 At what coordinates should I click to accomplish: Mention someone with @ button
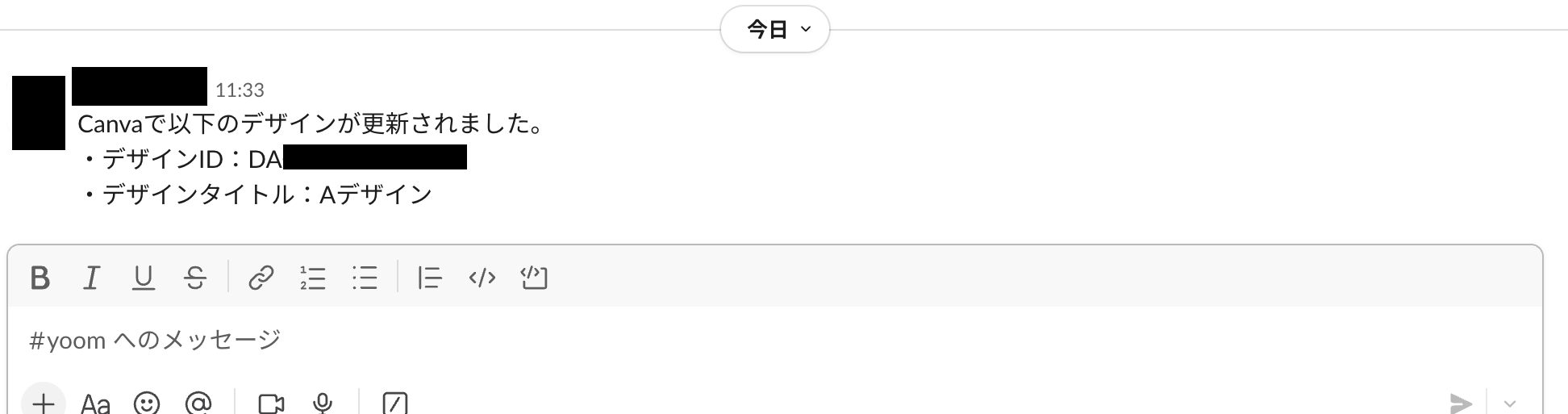pyautogui.click(x=198, y=402)
